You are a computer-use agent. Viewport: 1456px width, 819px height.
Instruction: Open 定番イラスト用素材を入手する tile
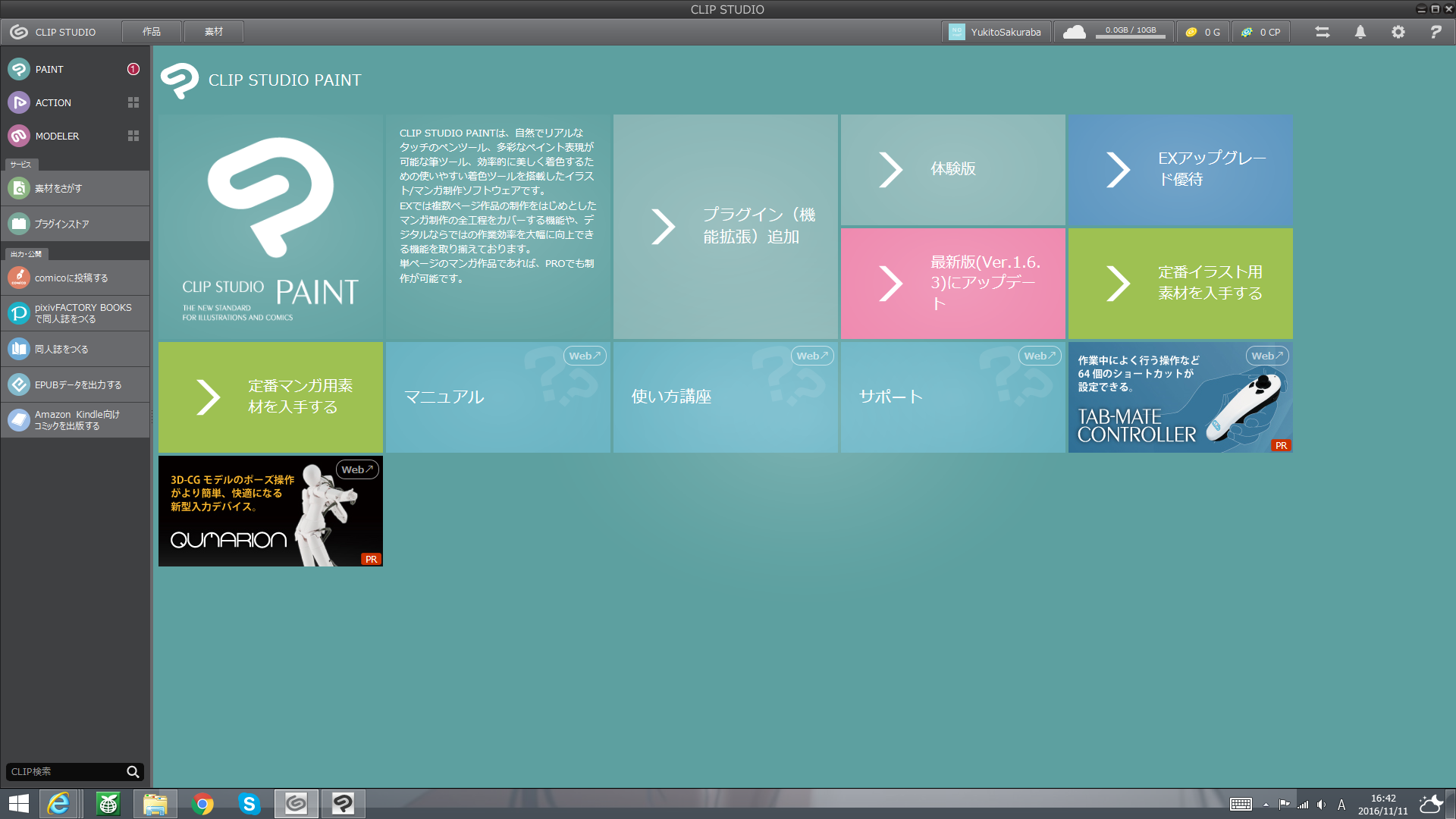click(x=1181, y=284)
